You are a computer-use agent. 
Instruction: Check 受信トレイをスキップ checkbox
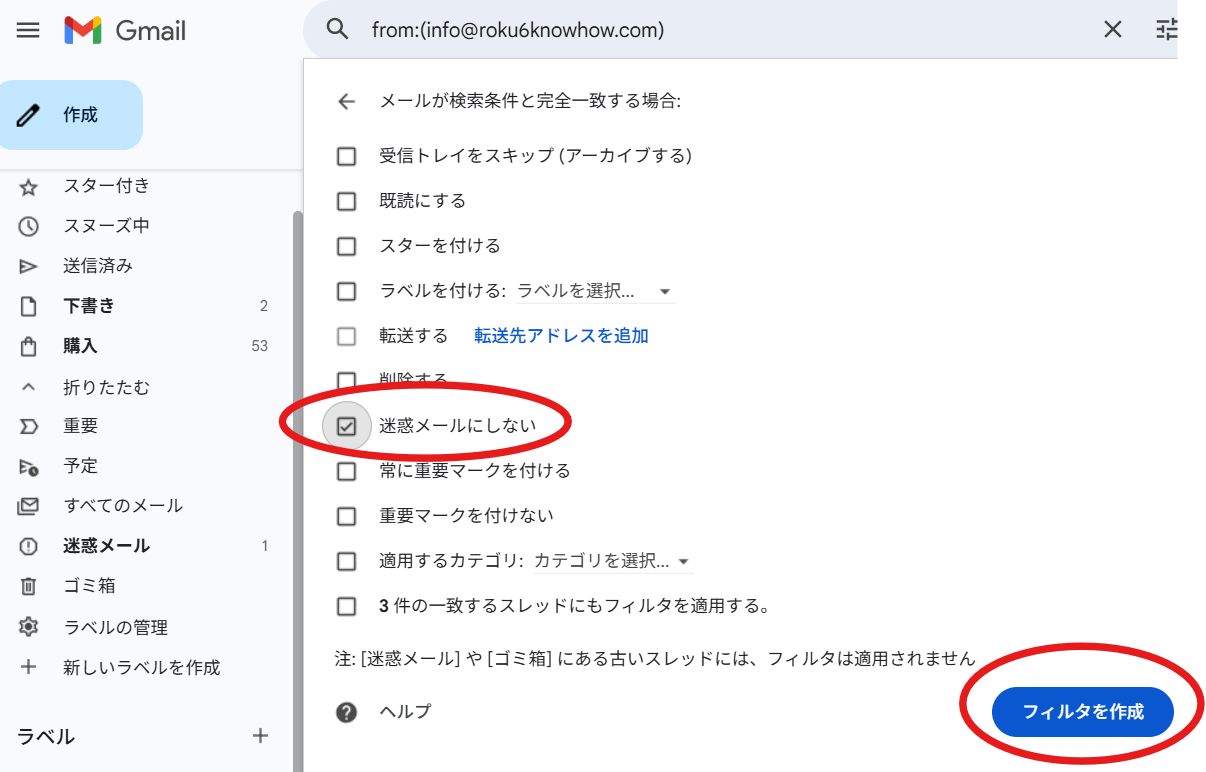[x=347, y=156]
